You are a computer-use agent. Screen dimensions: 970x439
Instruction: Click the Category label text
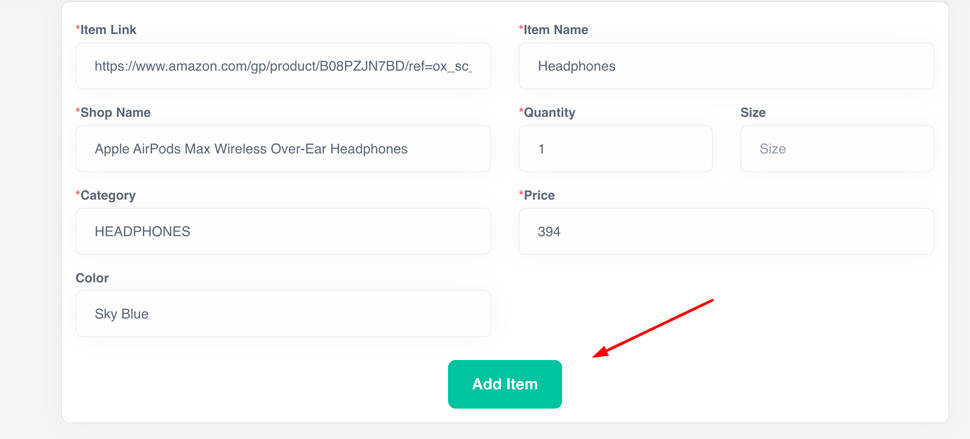108,195
